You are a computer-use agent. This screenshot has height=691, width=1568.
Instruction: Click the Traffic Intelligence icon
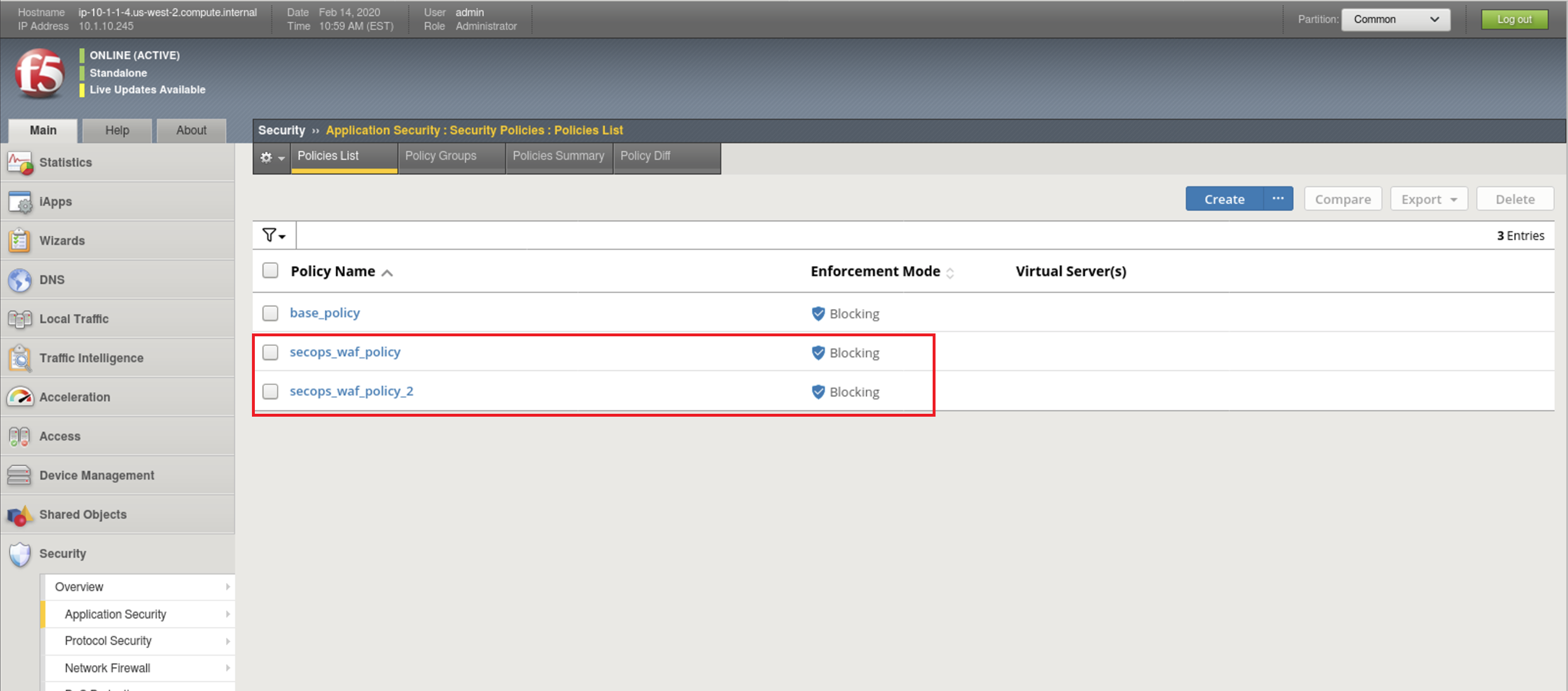tap(20, 358)
